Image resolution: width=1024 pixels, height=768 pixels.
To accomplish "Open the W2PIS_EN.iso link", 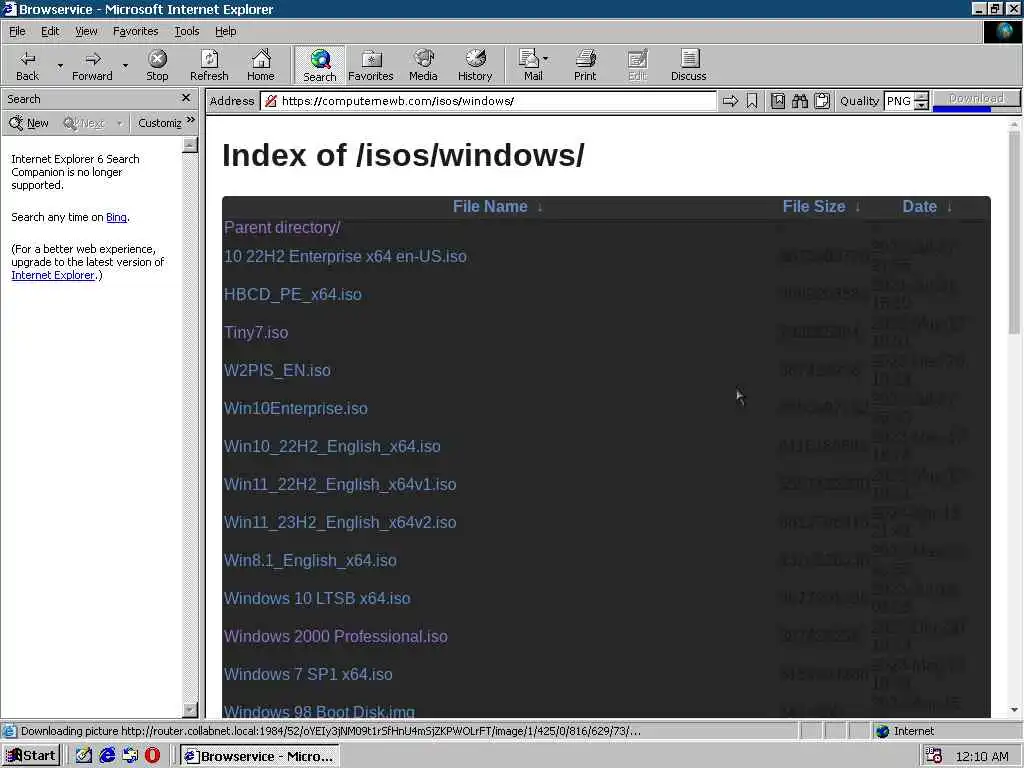I will (x=277, y=370).
